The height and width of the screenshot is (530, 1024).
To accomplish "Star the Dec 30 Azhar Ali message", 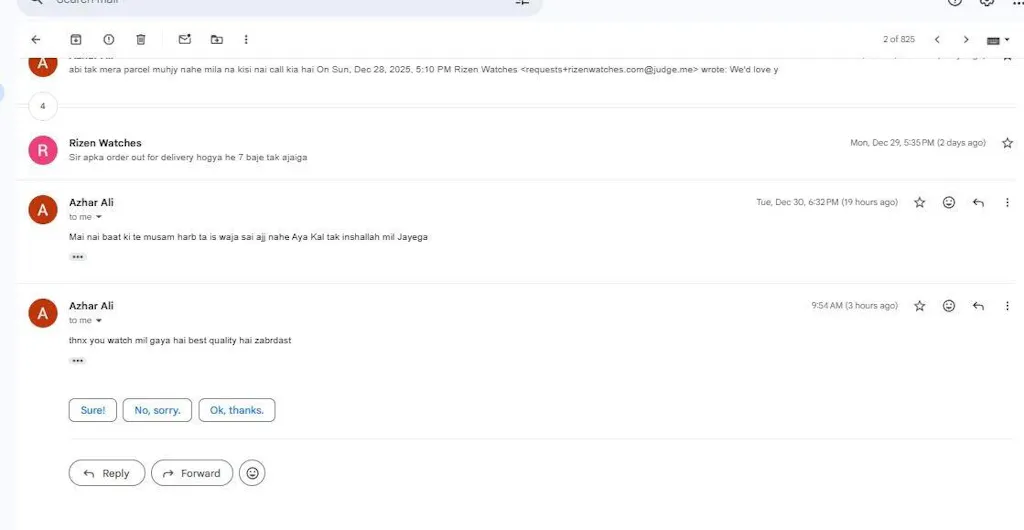I will 920,202.
